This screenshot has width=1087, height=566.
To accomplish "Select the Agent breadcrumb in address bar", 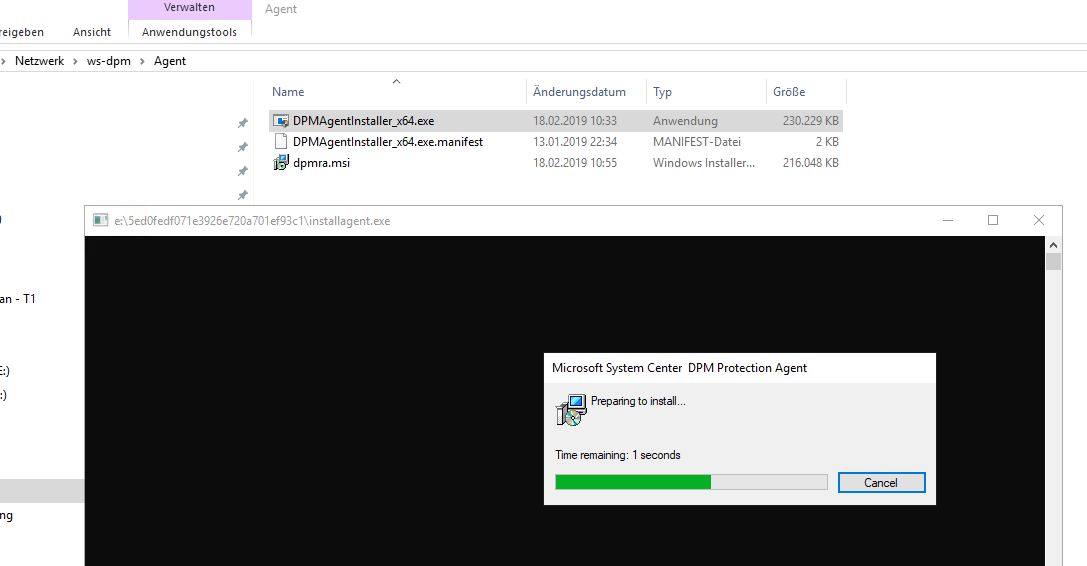I will click(170, 61).
